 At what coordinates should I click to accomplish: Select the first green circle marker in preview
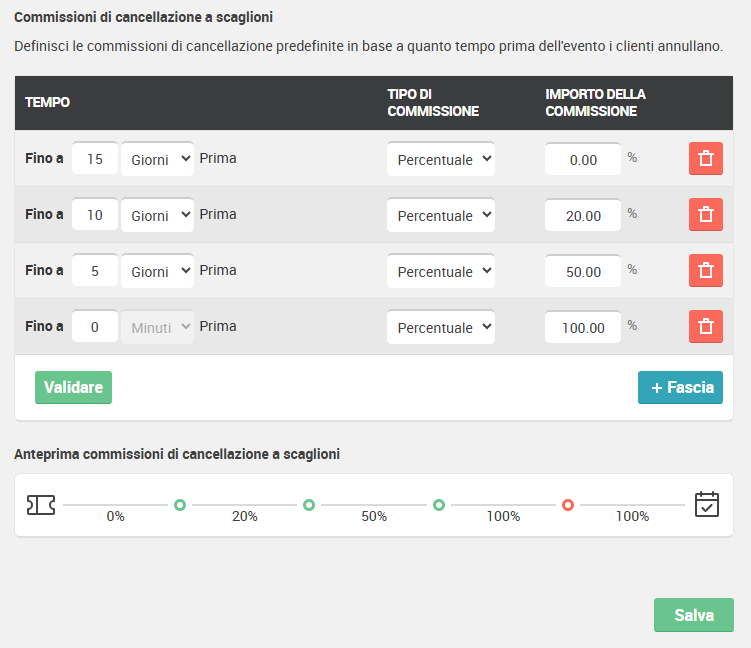(180, 505)
